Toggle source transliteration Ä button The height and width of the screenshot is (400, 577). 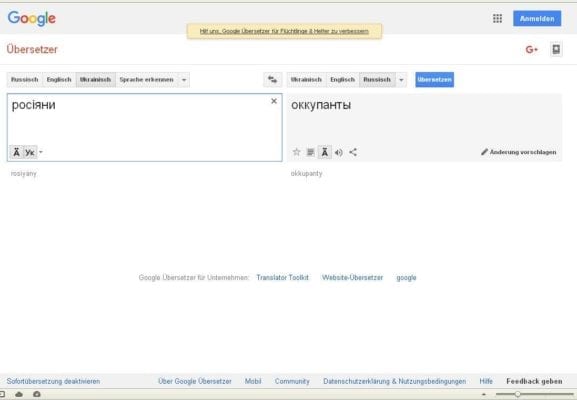click(16, 152)
